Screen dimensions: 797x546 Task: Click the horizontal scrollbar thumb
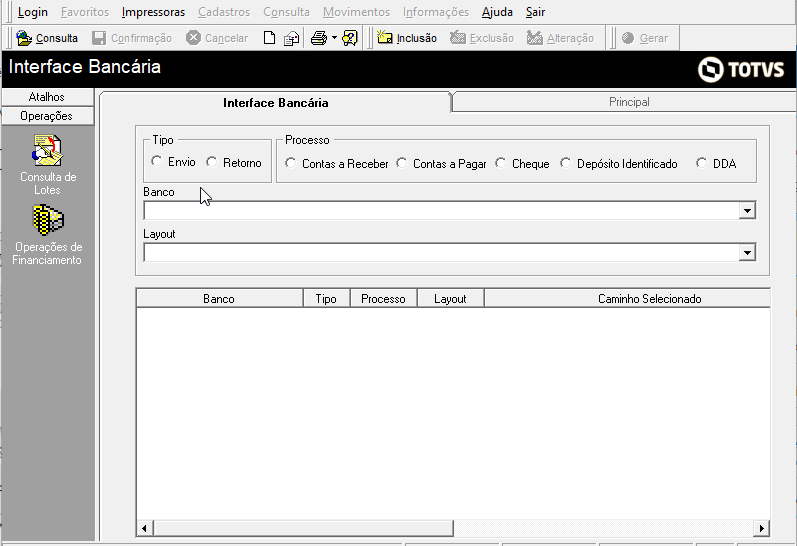click(303, 528)
